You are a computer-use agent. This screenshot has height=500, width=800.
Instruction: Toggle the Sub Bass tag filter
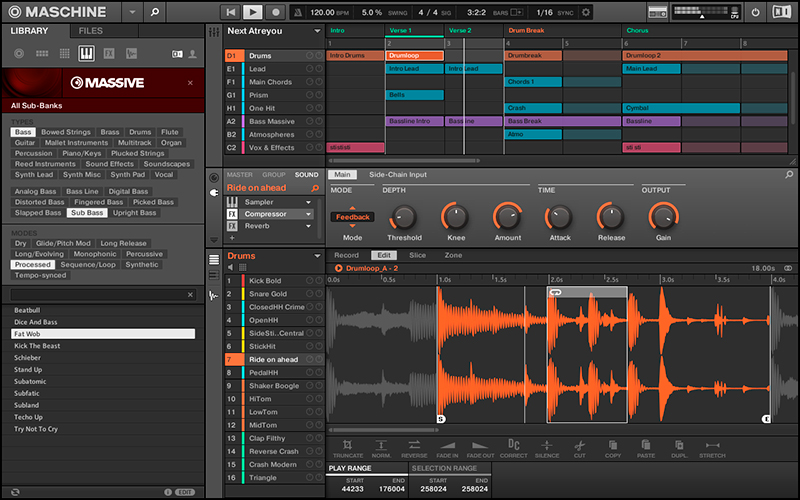[x=87, y=212]
